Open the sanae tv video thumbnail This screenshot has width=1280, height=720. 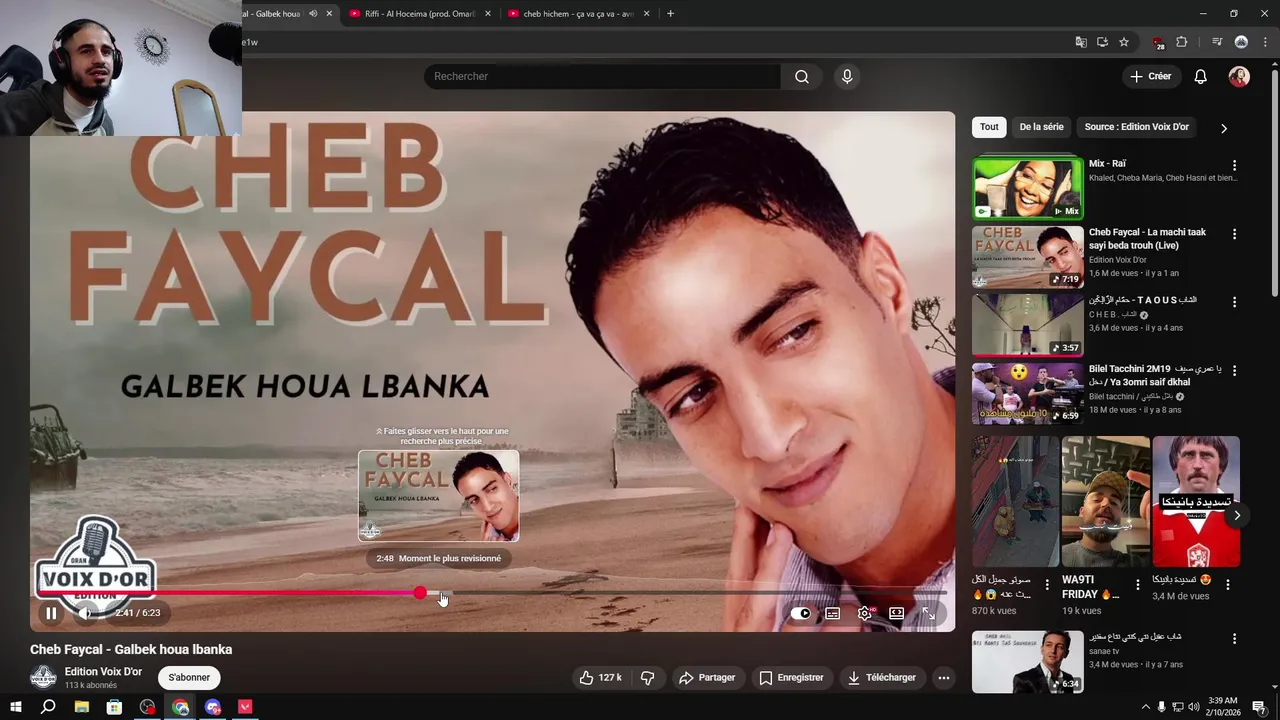point(1027,662)
